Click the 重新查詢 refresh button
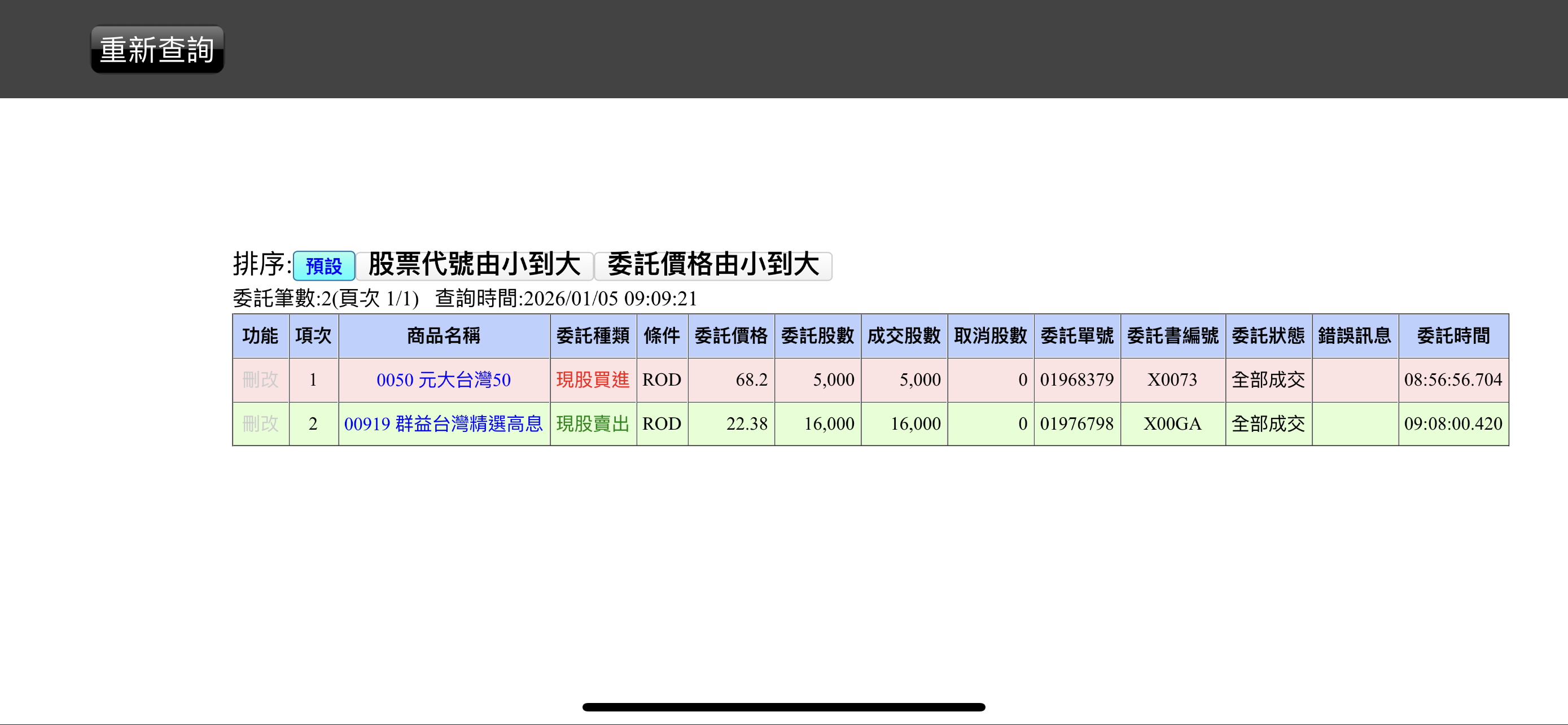This screenshot has height=725, width=1568. click(157, 49)
